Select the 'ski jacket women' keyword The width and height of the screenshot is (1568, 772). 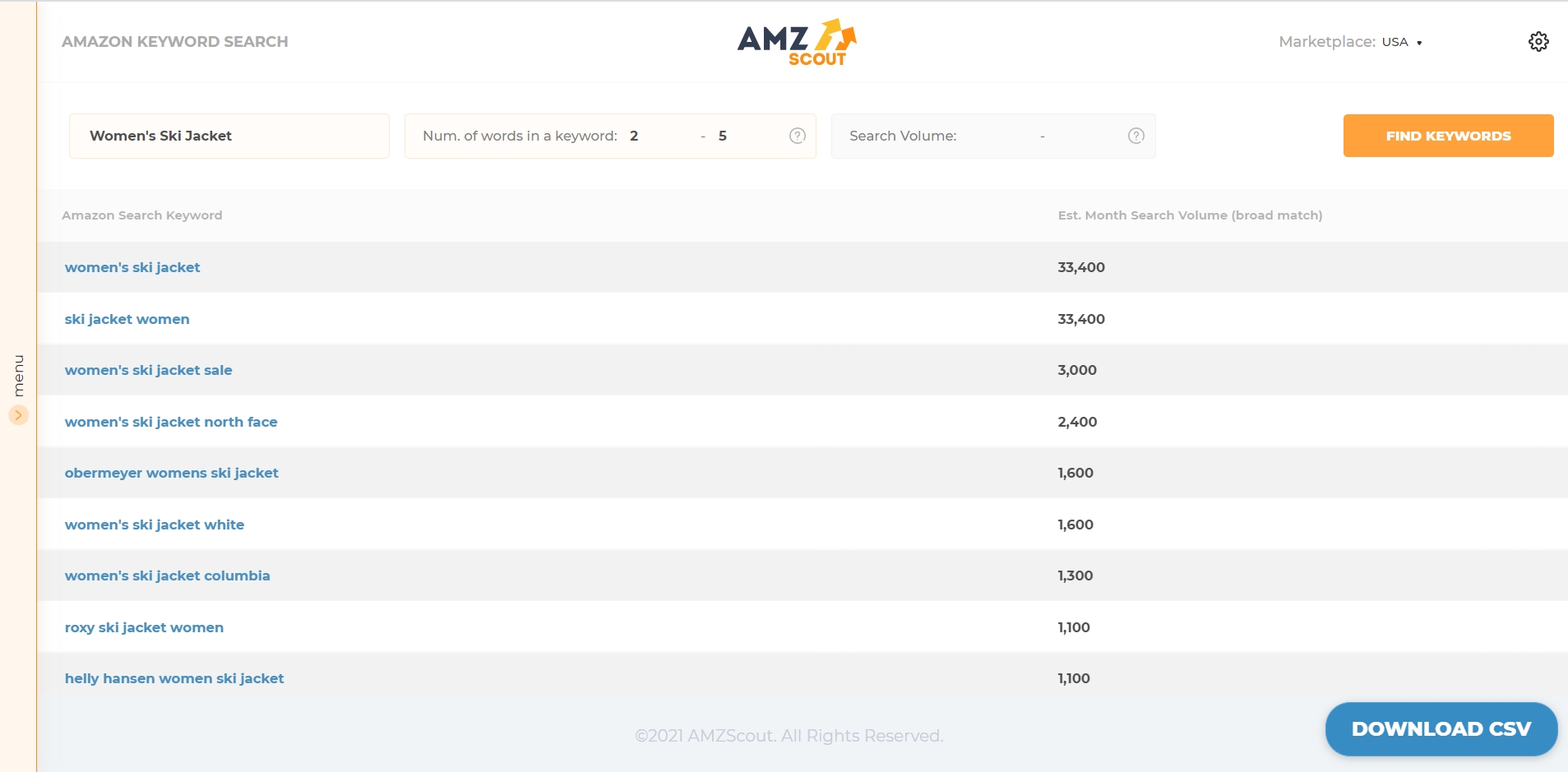[127, 319]
